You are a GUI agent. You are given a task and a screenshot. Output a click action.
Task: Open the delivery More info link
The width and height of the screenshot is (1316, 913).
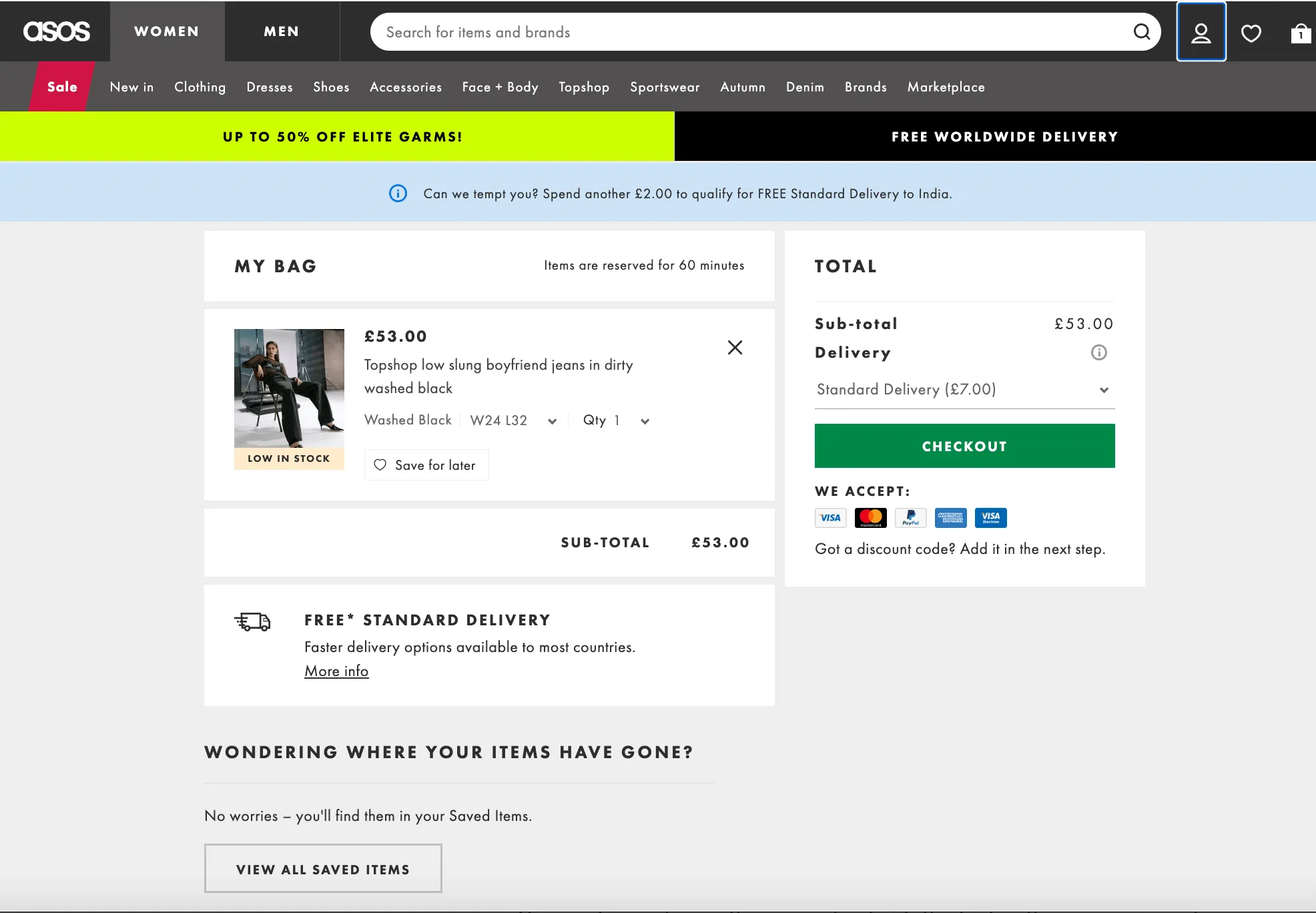point(336,671)
